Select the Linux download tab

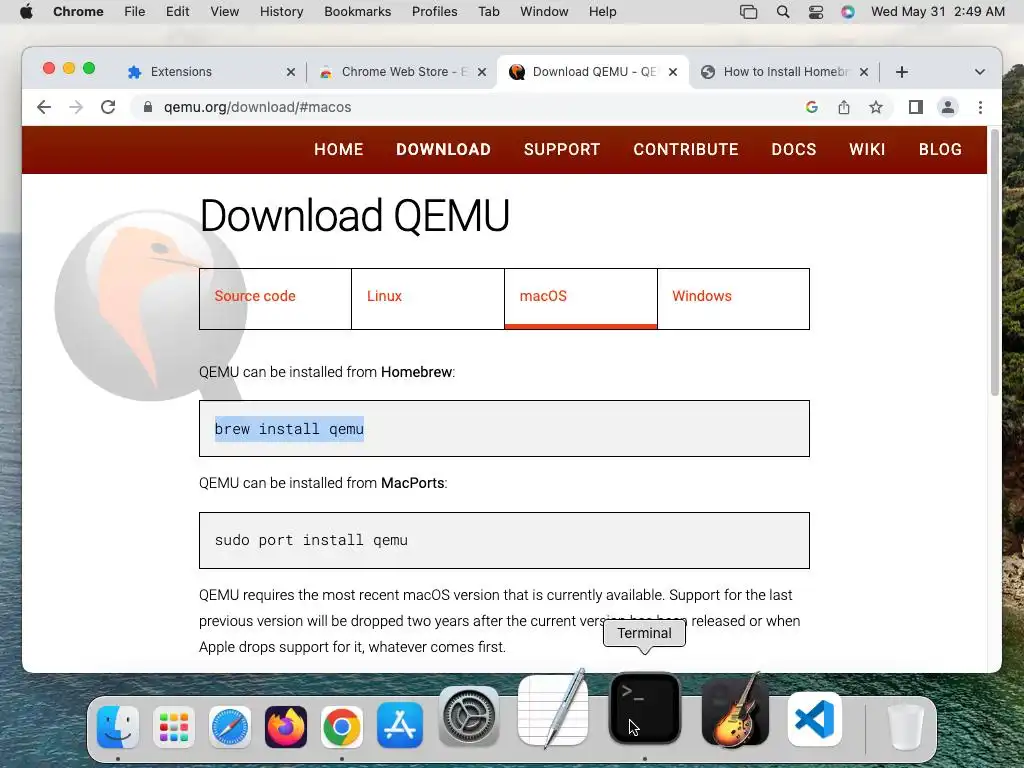(x=428, y=298)
